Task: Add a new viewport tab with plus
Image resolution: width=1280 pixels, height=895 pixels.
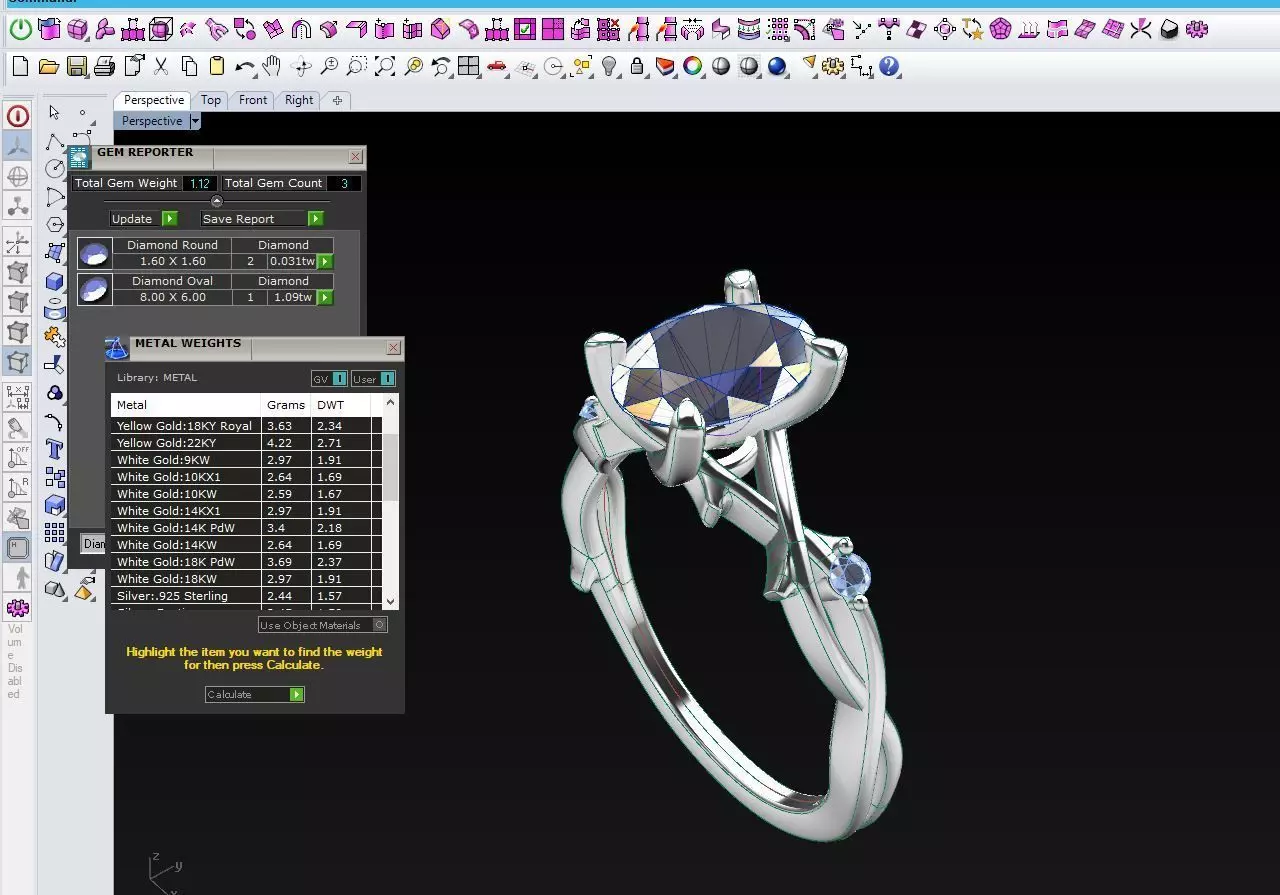Action: click(x=337, y=100)
